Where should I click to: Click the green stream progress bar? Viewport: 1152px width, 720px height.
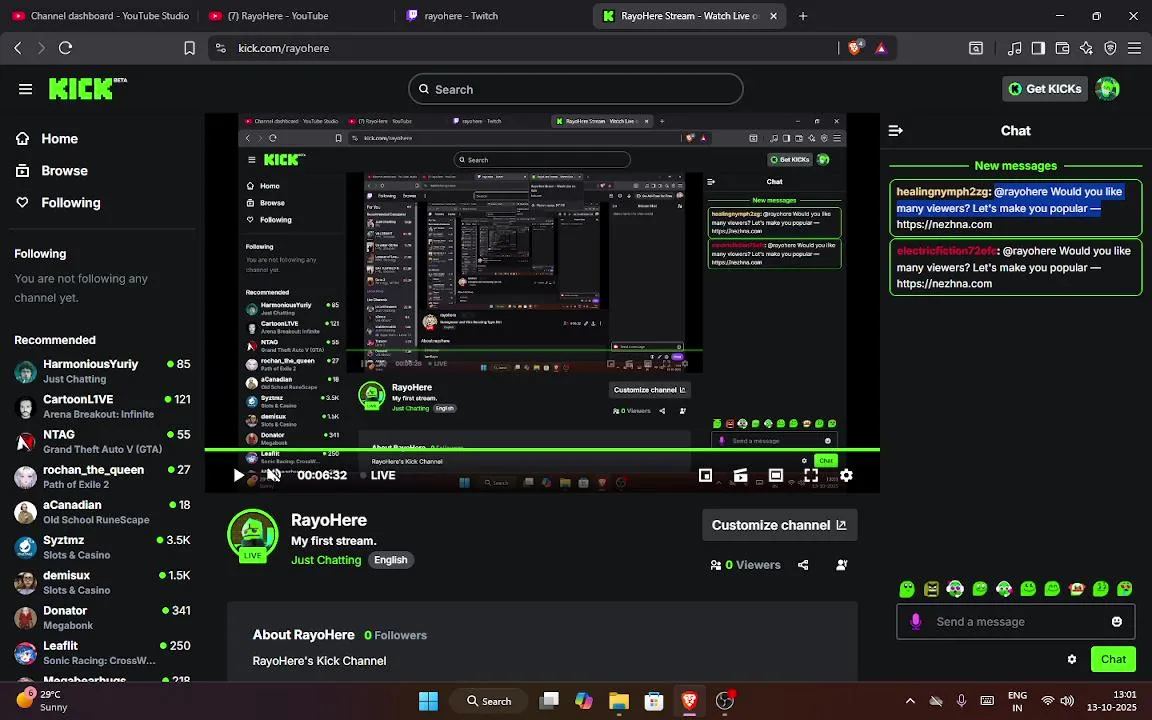pyautogui.click(x=542, y=449)
